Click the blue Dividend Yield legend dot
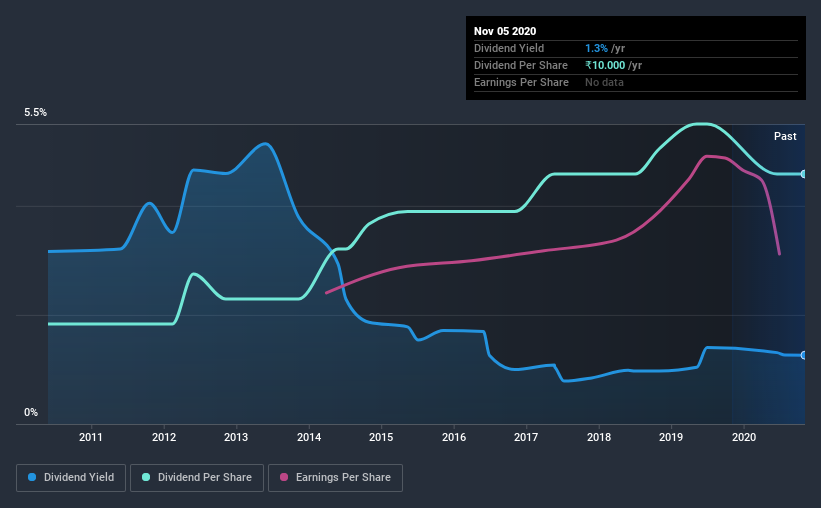821x508 pixels. click(x=32, y=477)
